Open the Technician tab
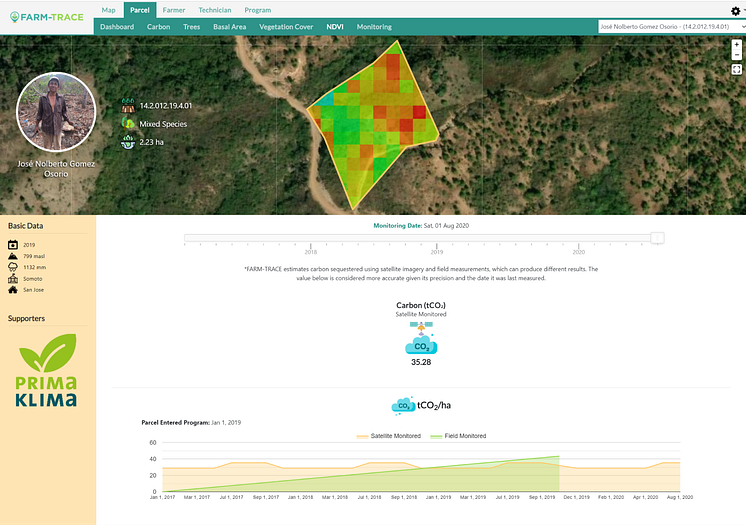The height and width of the screenshot is (525, 746). 215,9
